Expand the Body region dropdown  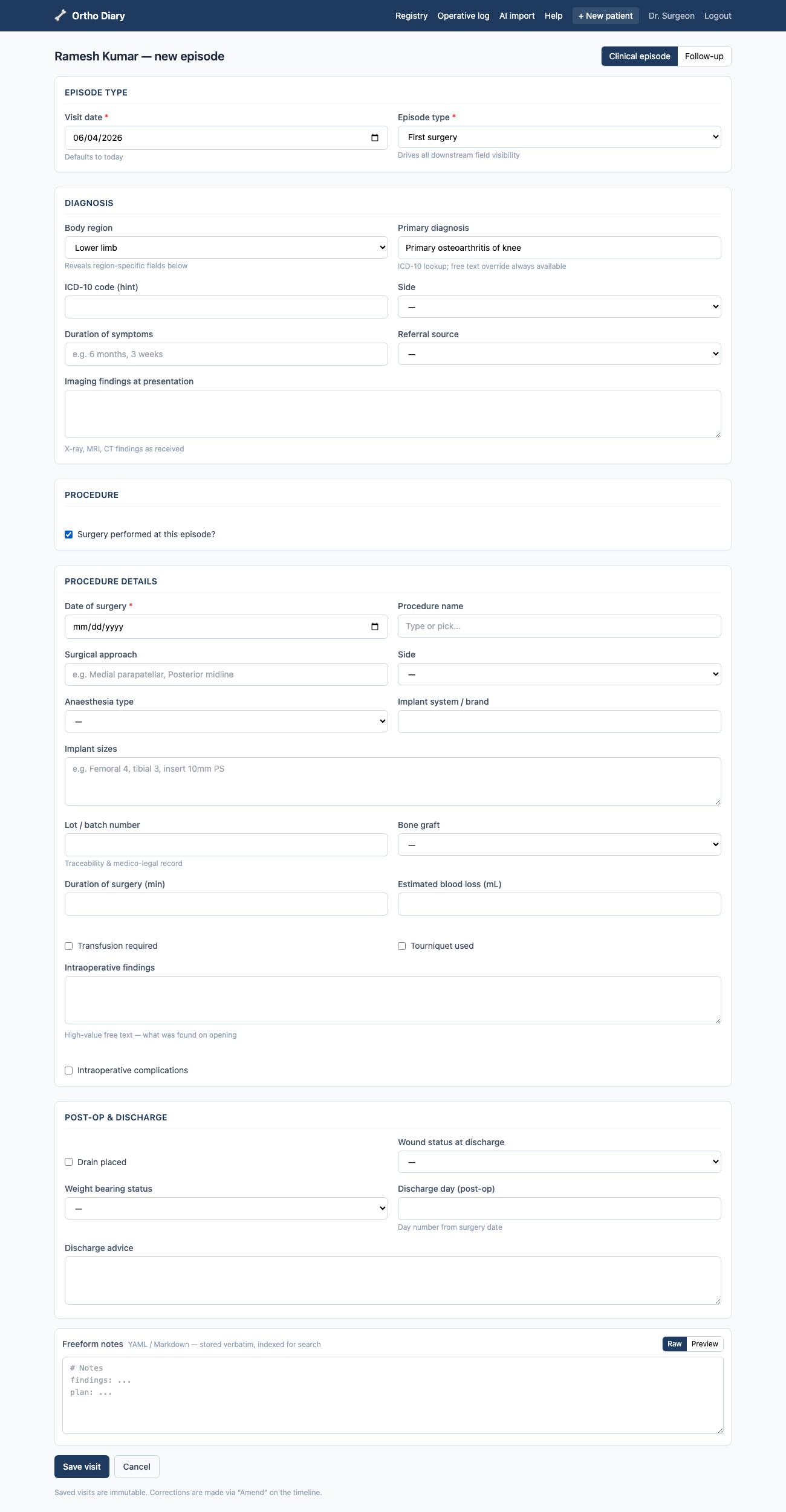click(226, 248)
